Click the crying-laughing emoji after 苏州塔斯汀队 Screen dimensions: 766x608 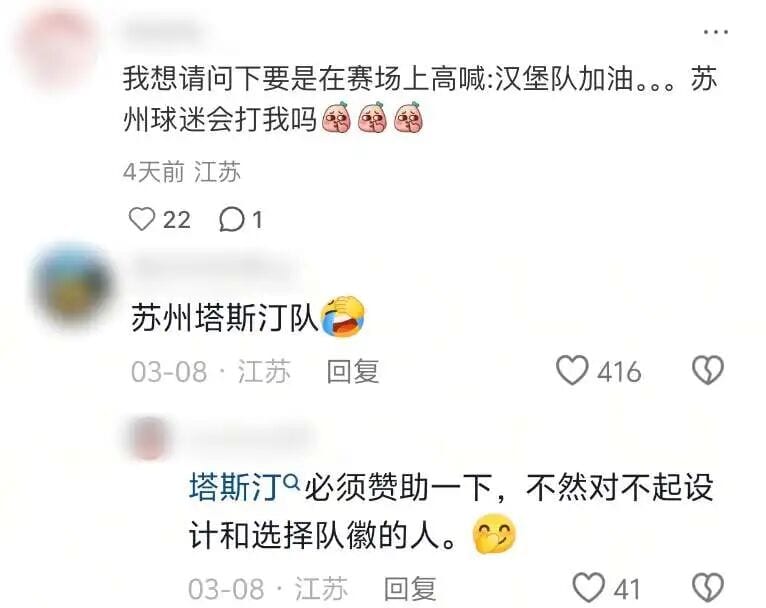tap(343, 316)
